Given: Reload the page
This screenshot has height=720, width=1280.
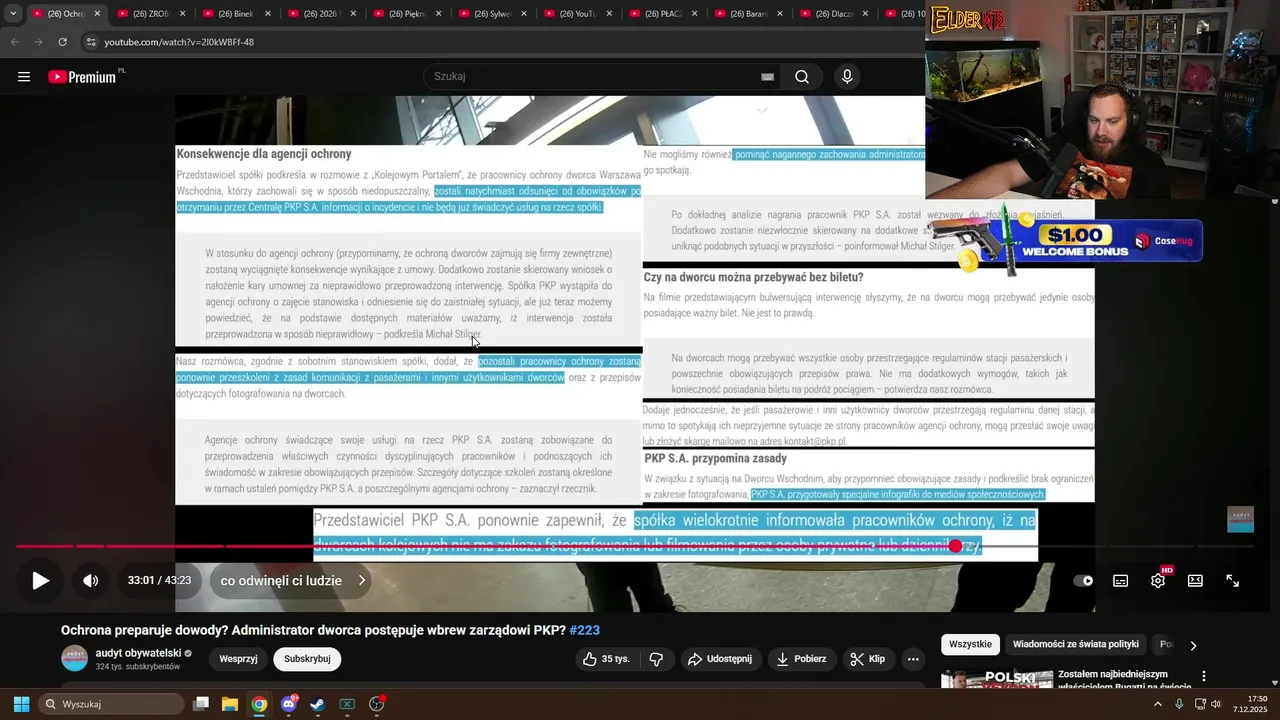Looking at the screenshot, I should (62, 42).
